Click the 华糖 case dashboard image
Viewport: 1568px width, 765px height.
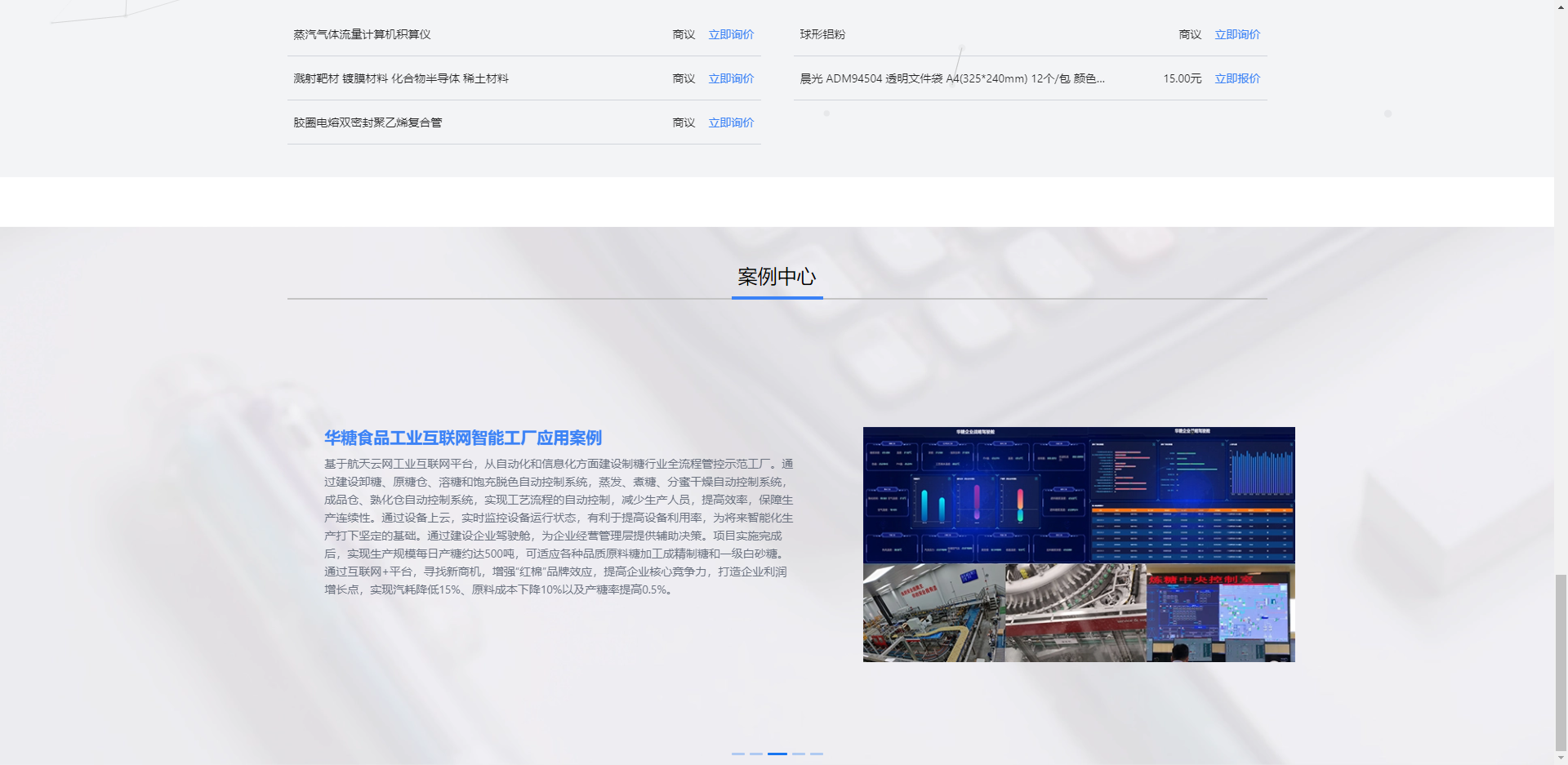click(1079, 545)
